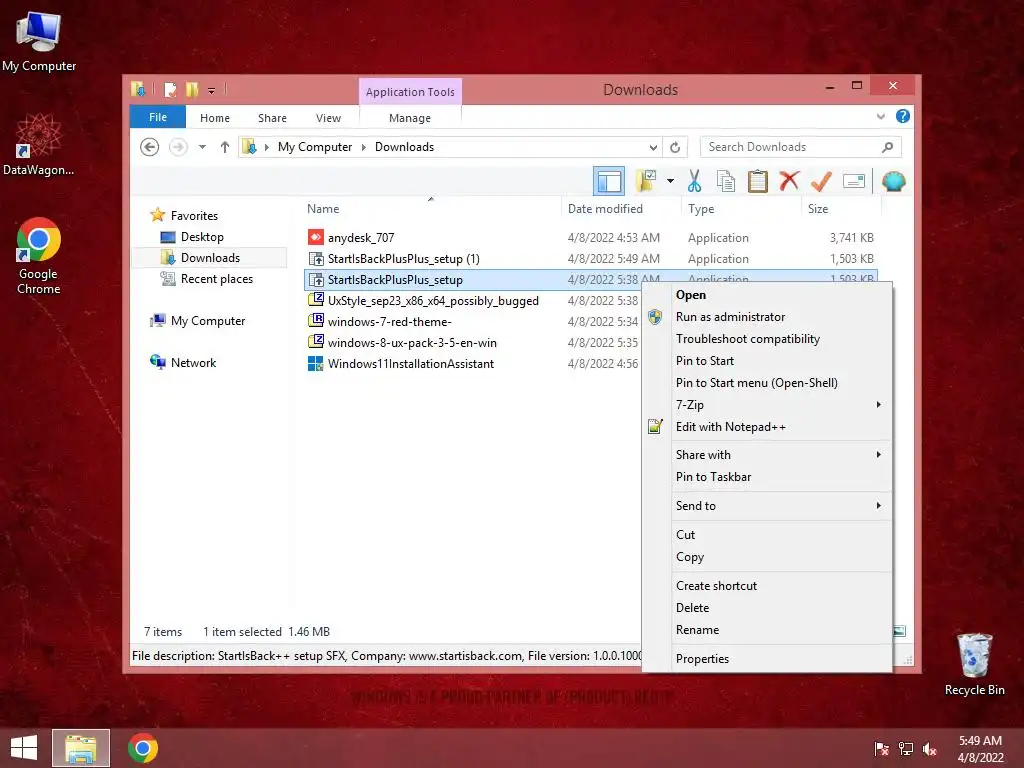Viewport: 1024px width, 768px height.
Task: Refresh the Downloads folder view
Action: [x=675, y=148]
